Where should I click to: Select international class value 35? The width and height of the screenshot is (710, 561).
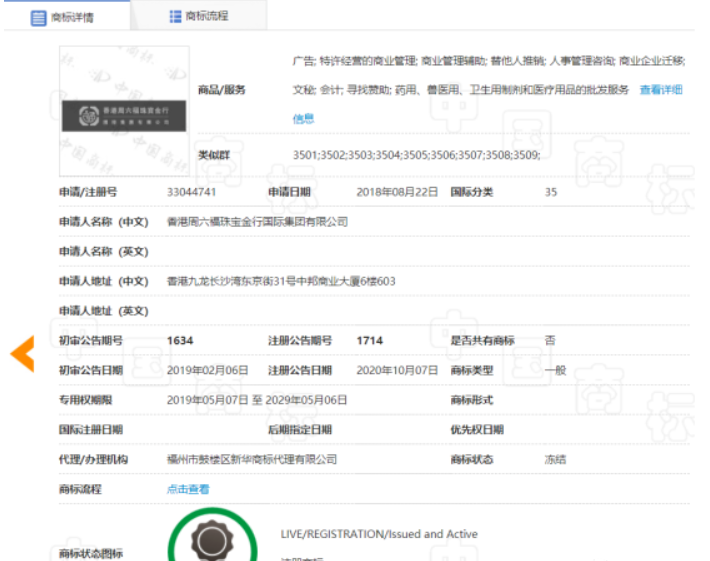point(551,192)
